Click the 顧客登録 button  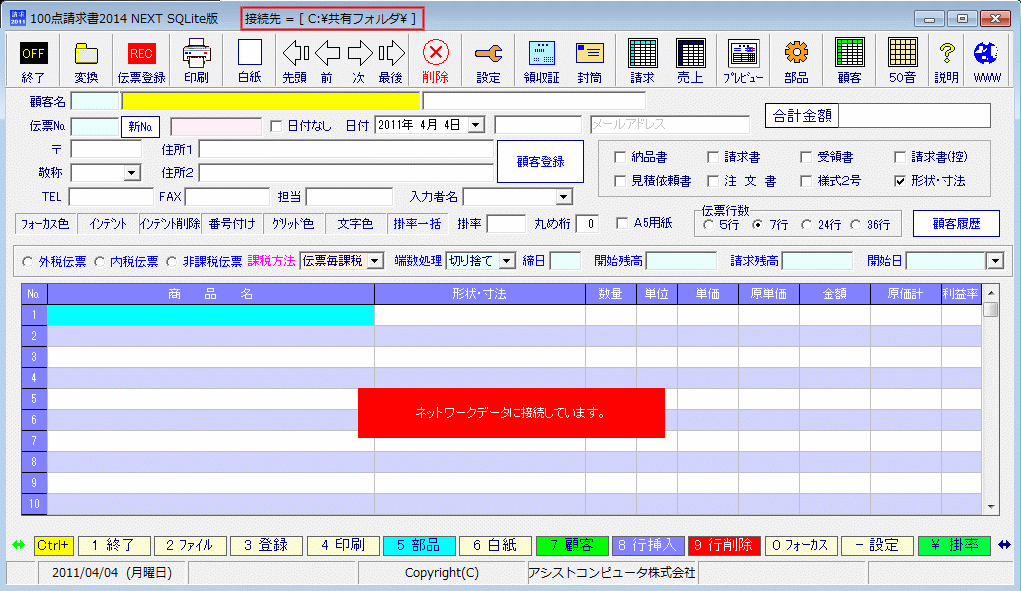point(539,161)
